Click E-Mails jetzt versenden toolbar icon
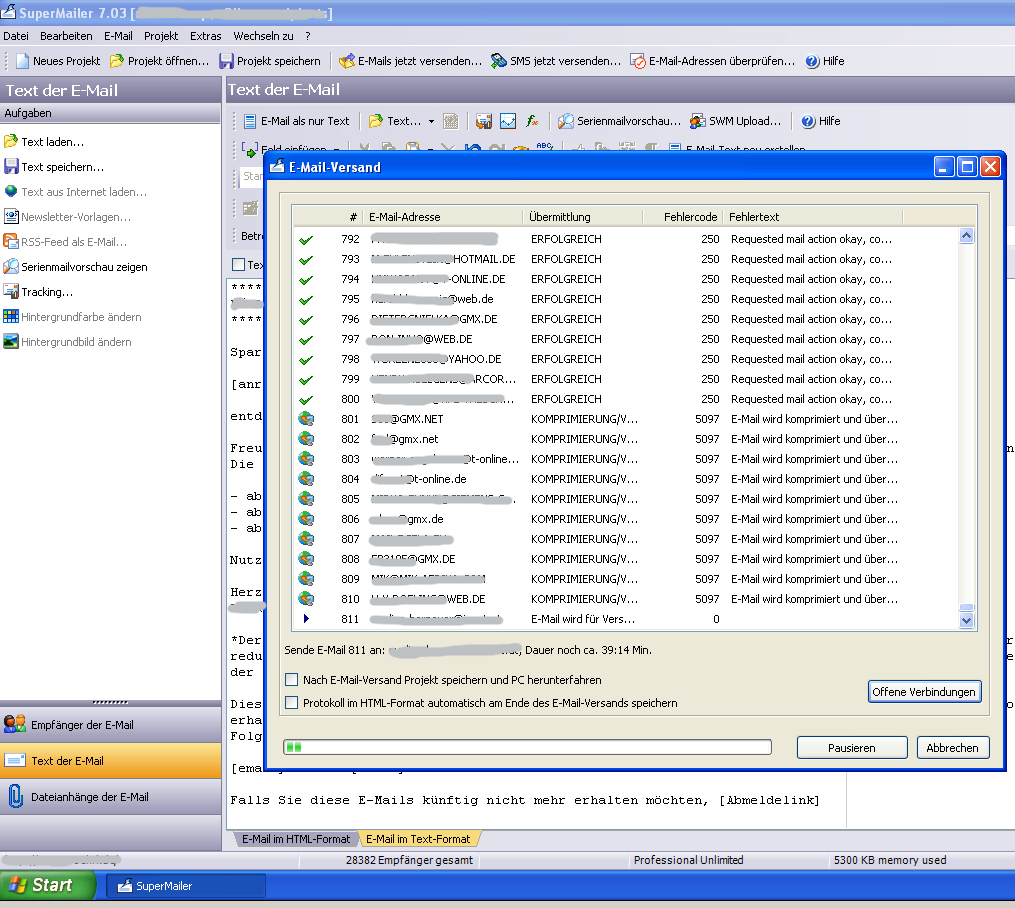Screen dimensions: 1015x908 coord(347,61)
